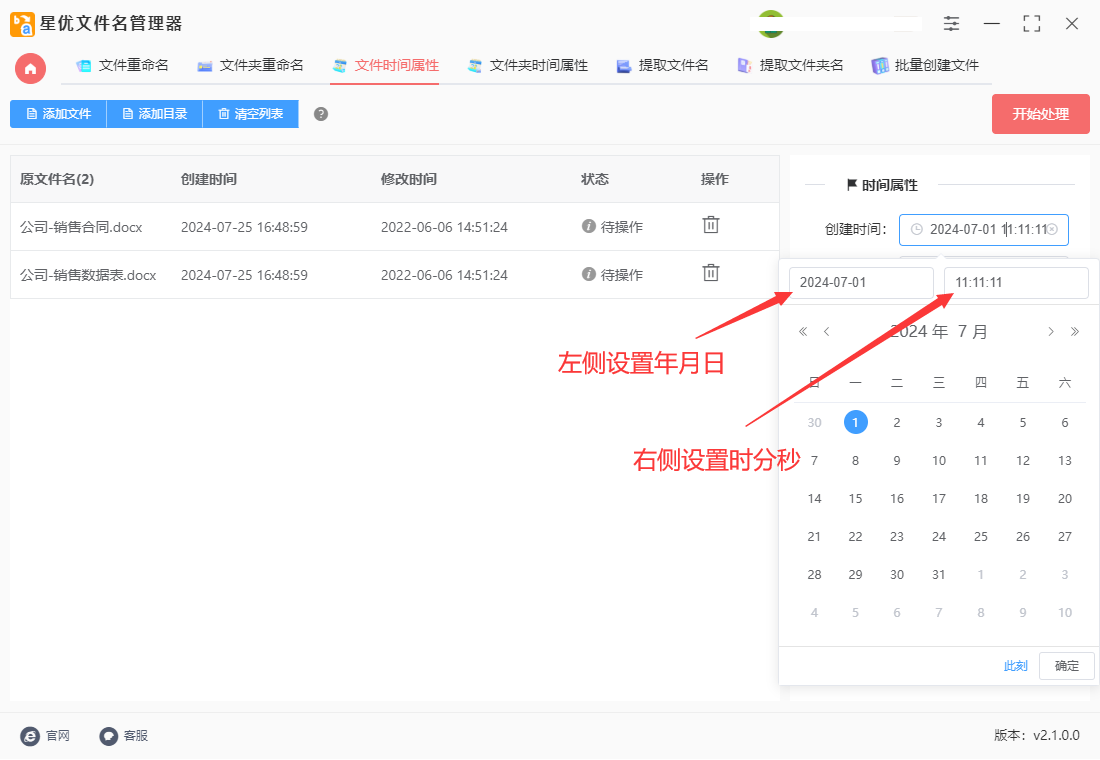
Task: Go to next month with right arrow
Action: click(1051, 332)
